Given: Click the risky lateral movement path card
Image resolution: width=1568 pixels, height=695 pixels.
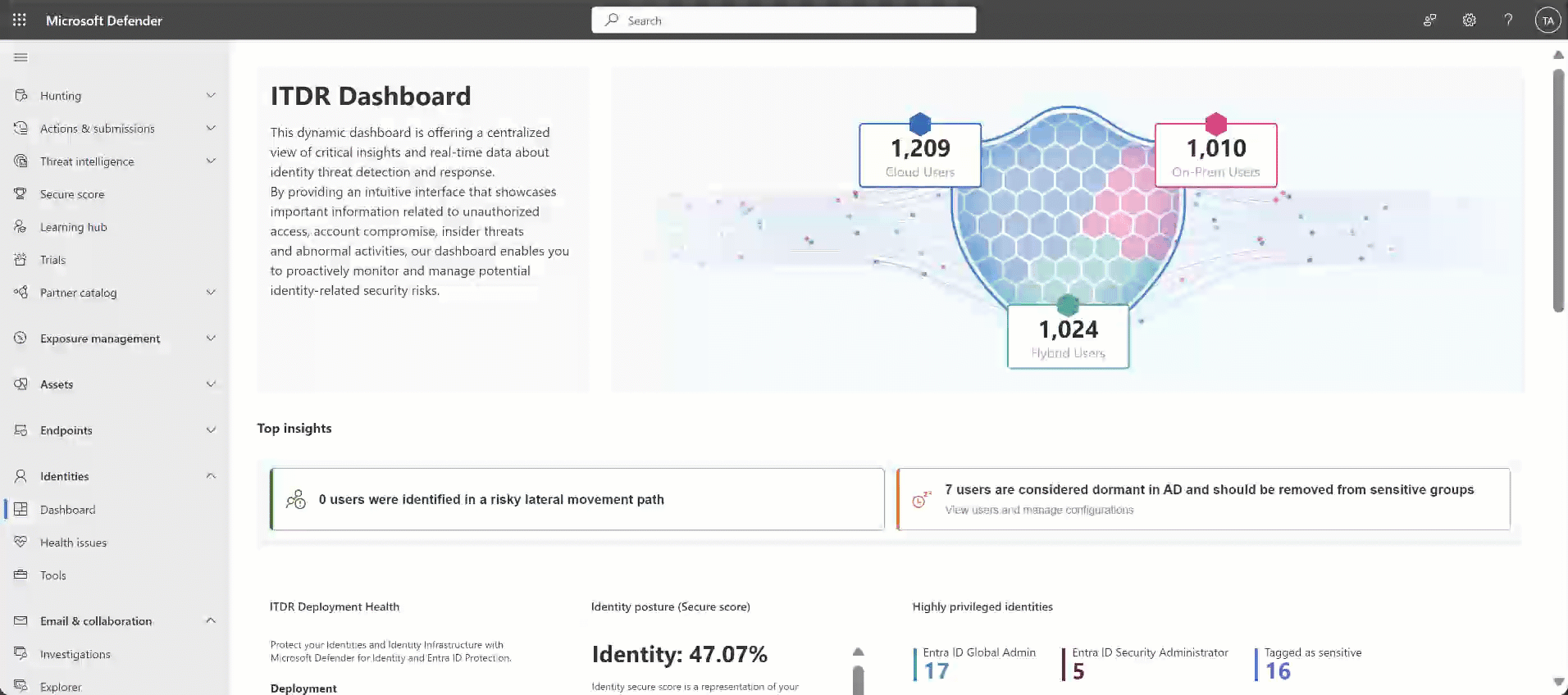Looking at the screenshot, I should (577, 499).
